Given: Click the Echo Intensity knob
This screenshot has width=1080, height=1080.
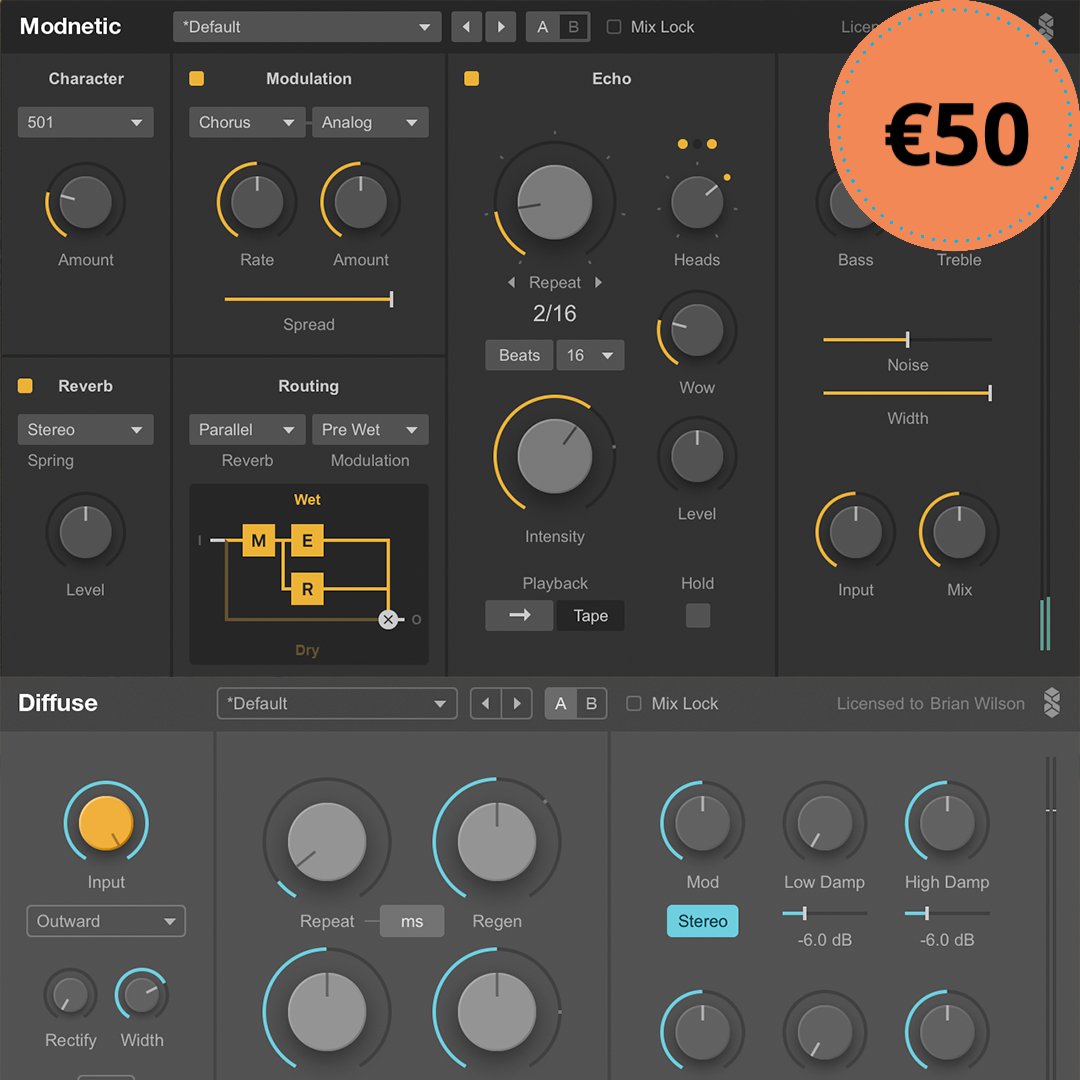Looking at the screenshot, I should [554, 455].
